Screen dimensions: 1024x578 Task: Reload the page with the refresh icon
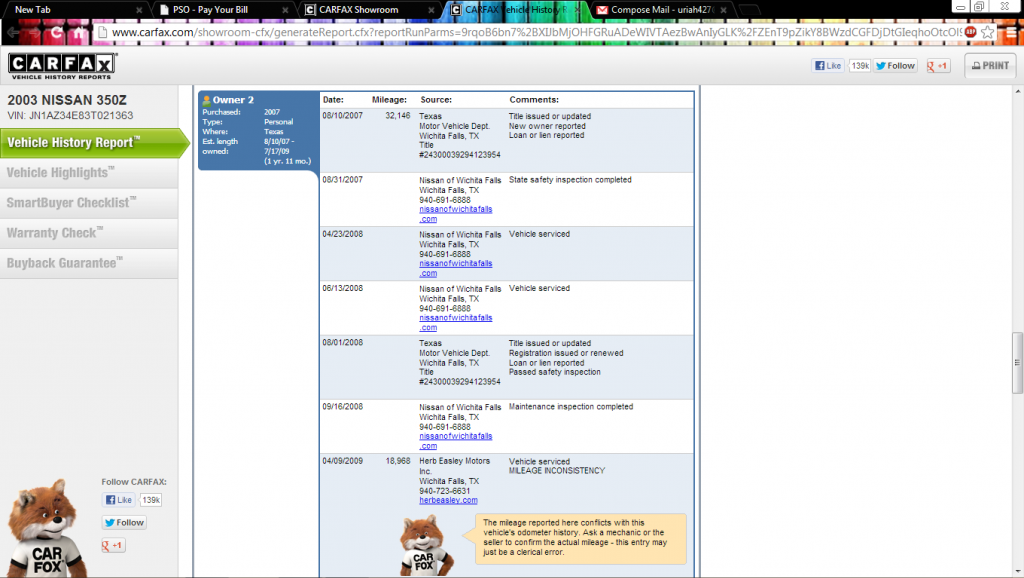click(x=57, y=32)
